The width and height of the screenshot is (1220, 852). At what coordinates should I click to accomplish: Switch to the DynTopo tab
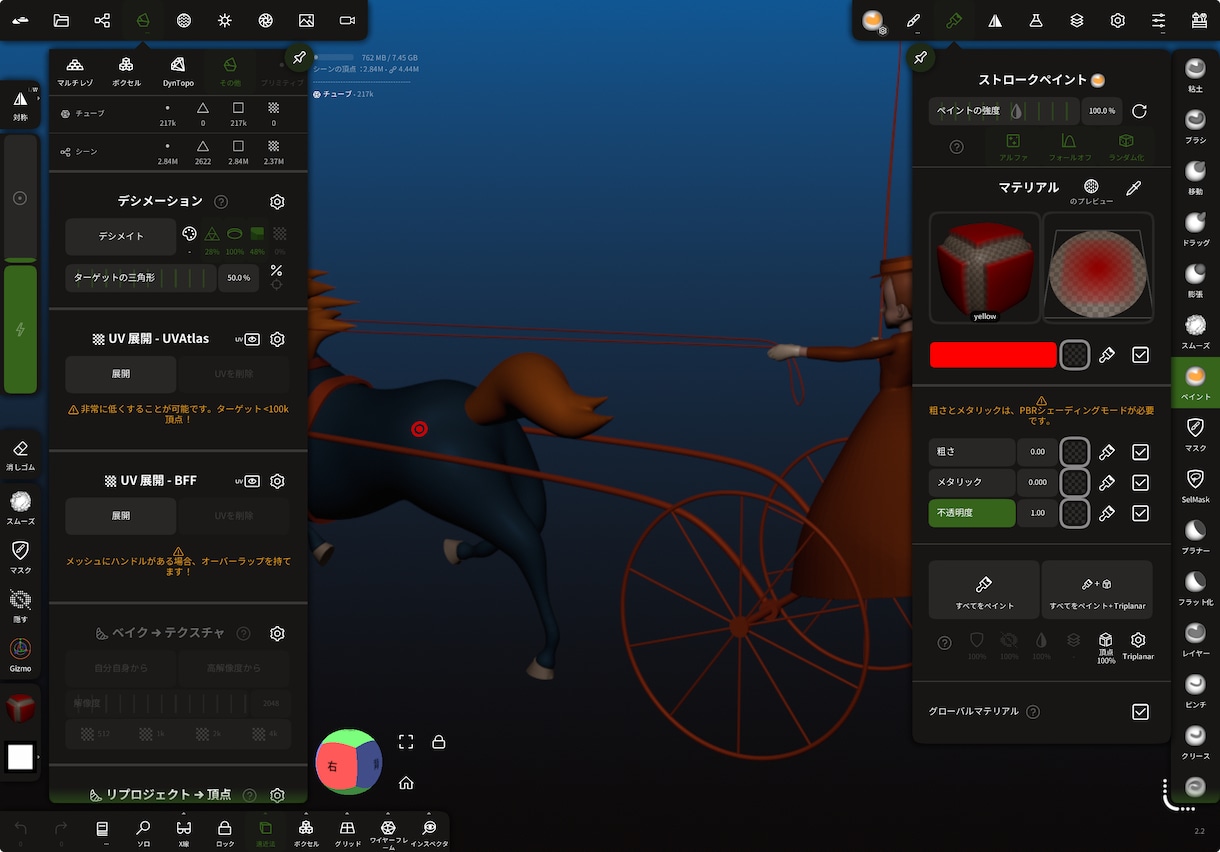(178, 71)
